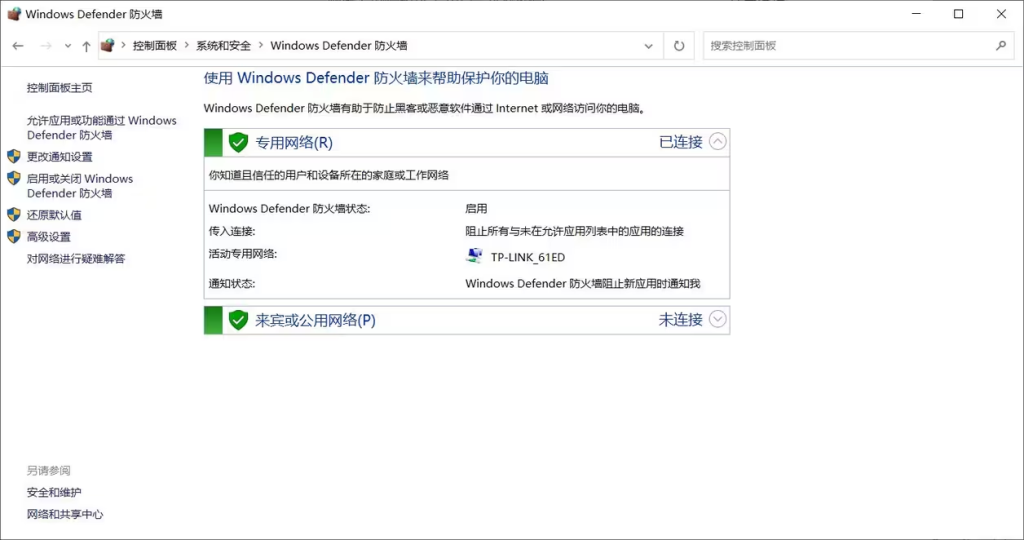This screenshot has width=1024, height=540.
Task: Expand the 来宾或公用网络(P) section chevron
Action: [x=717, y=319]
